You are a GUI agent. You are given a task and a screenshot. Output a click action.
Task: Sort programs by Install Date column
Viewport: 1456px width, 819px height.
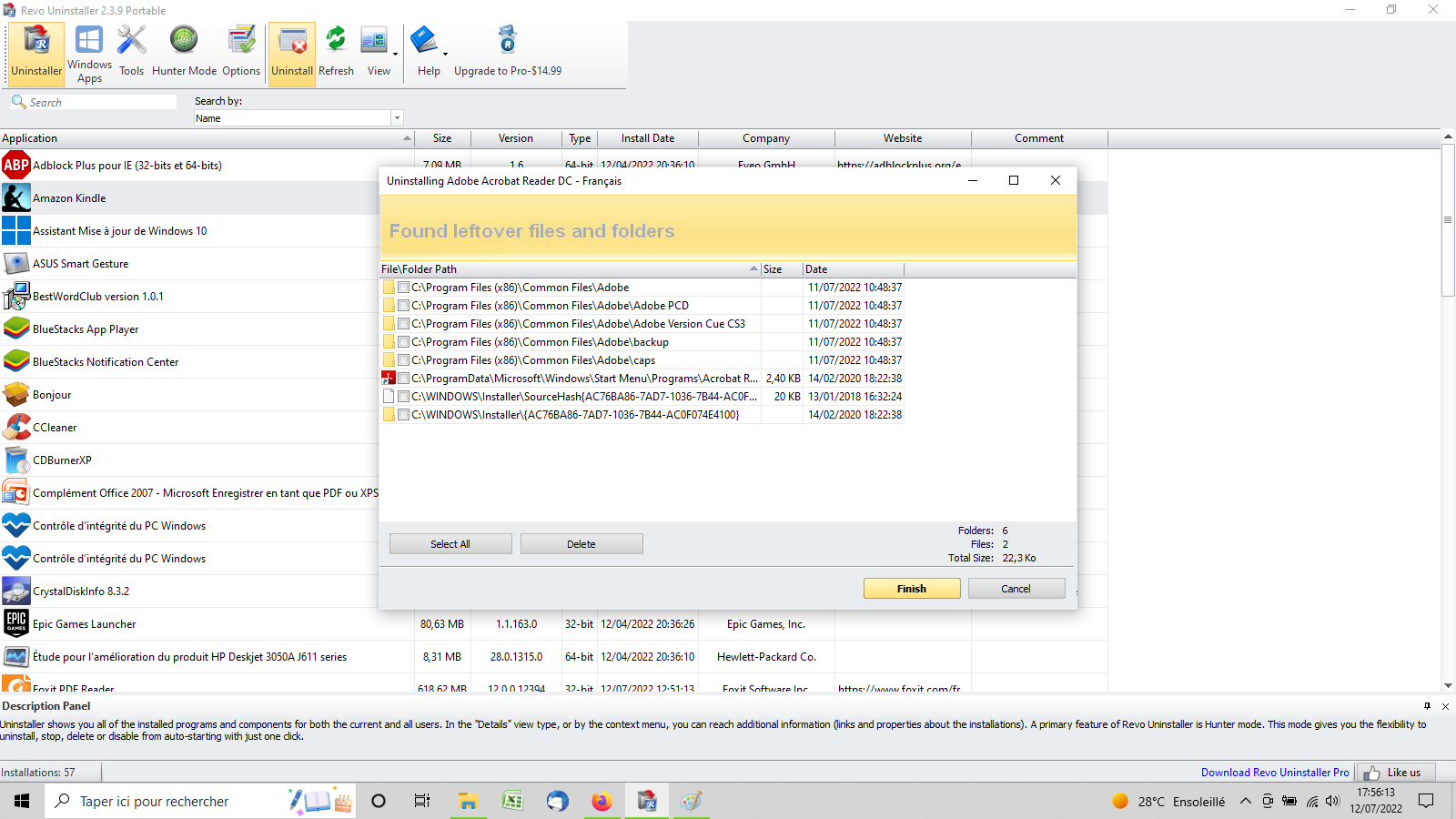point(648,138)
